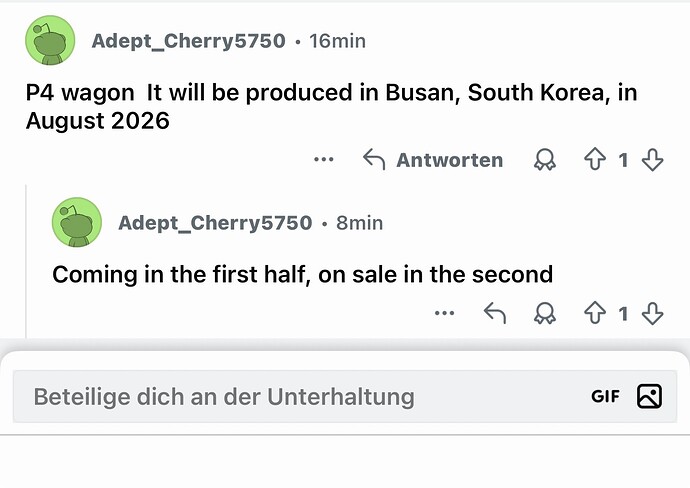Upvote the P4 wagon comment

(x=595, y=160)
